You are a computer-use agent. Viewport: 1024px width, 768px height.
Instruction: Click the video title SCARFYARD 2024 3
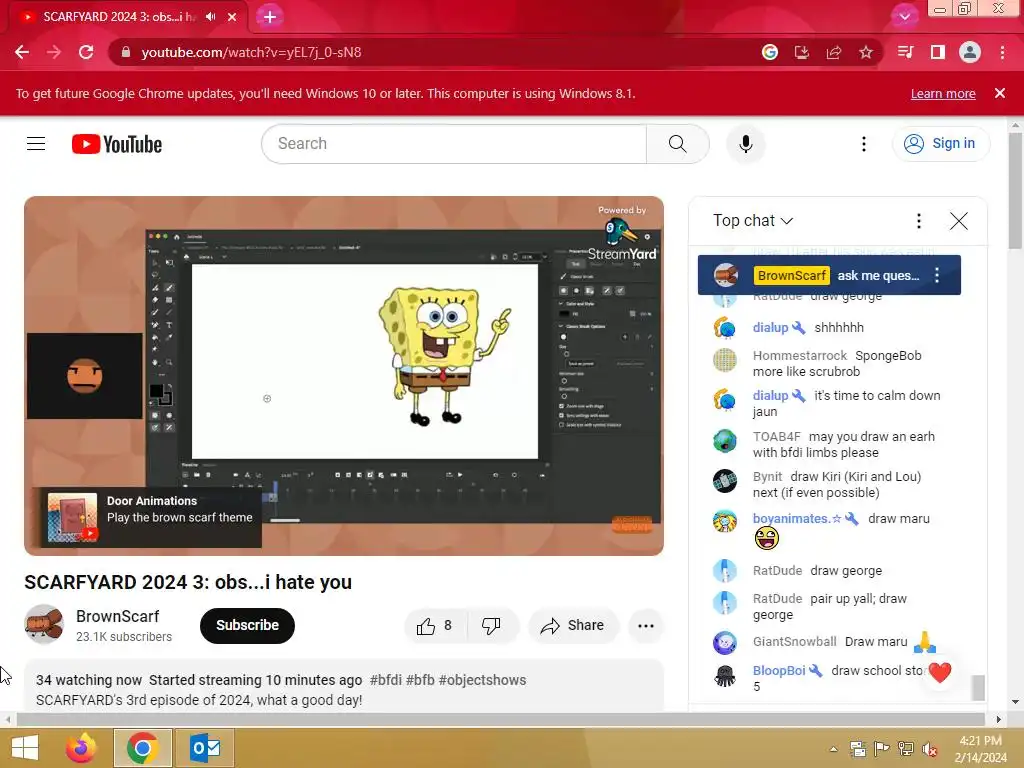pos(188,582)
